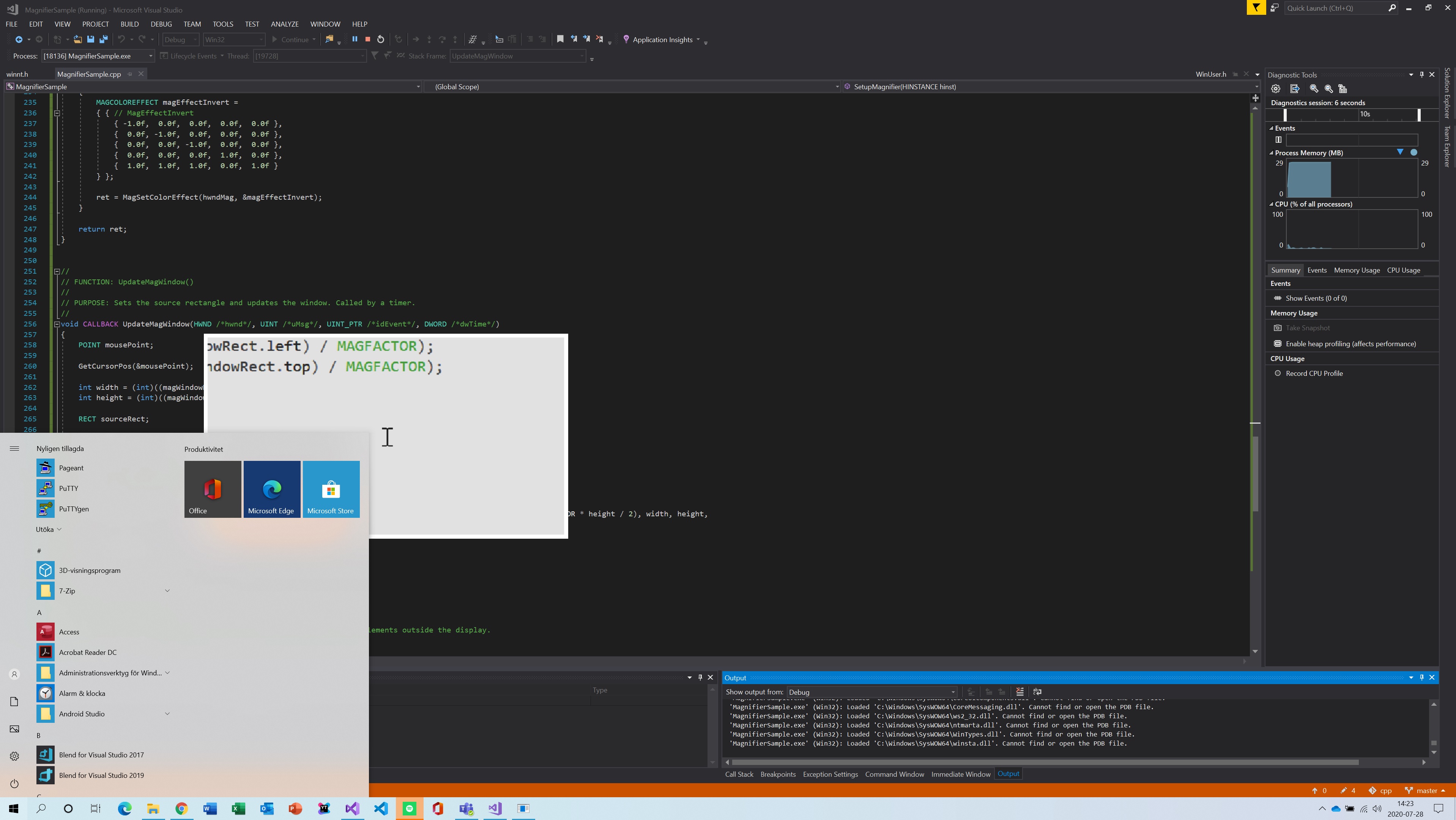Image resolution: width=1456 pixels, height=820 pixels.
Task: Switch to the Memory Usage tab
Action: click(1357, 270)
